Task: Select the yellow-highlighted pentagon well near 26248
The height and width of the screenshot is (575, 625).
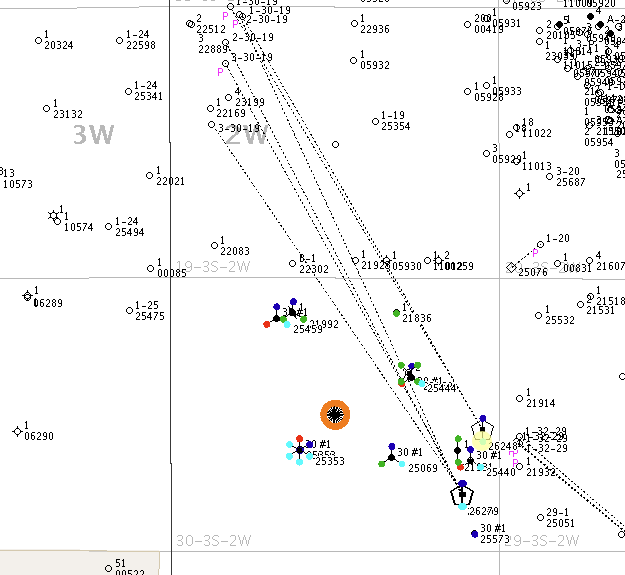Action: [482, 438]
